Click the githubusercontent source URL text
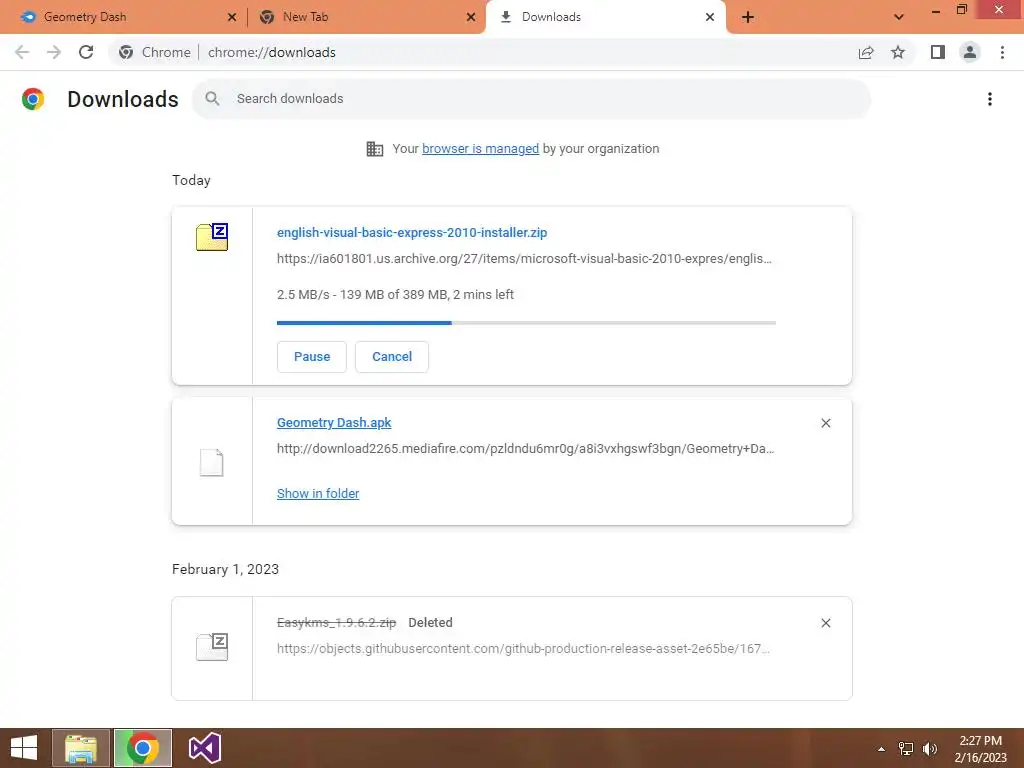This screenshot has width=1024, height=768. pyautogui.click(x=523, y=648)
